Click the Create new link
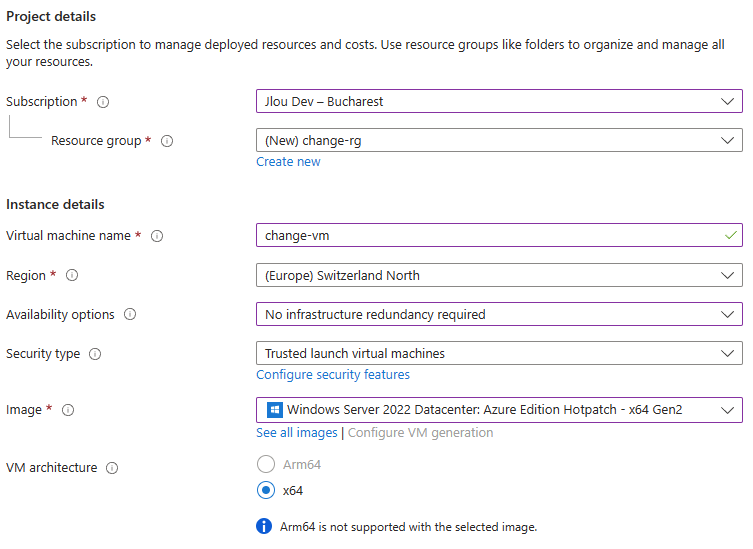The width and height of the screenshot is (753, 549). pyautogui.click(x=288, y=162)
